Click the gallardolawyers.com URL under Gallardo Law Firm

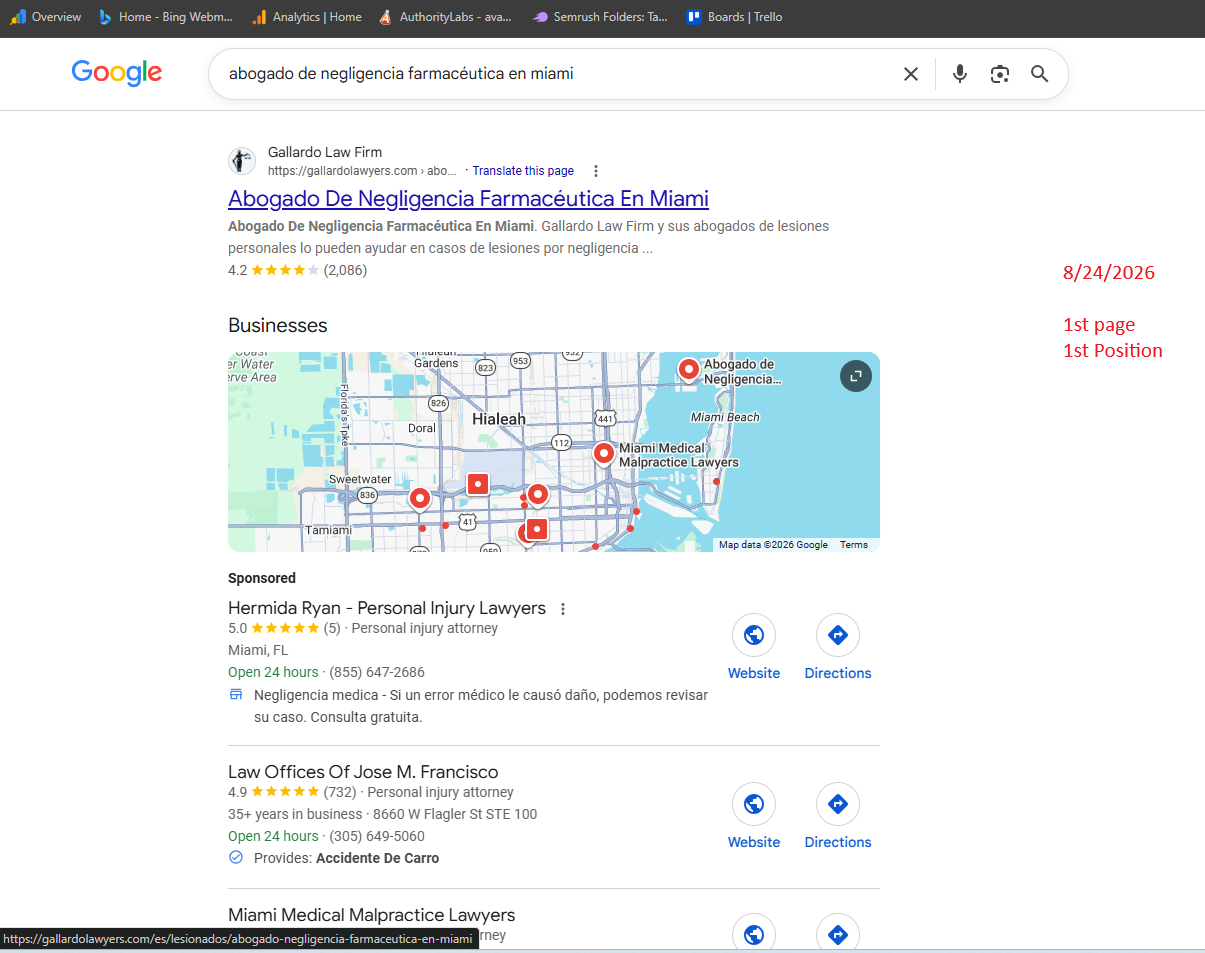[362, 171]
